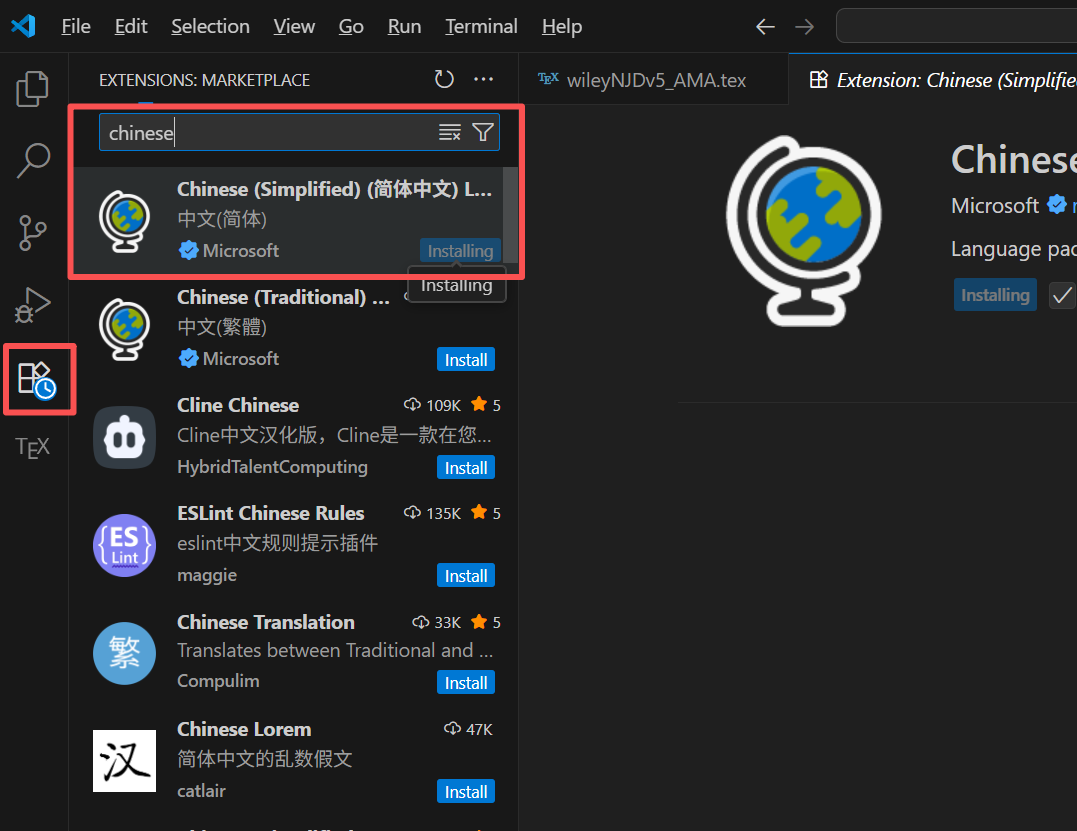Clear extensions search results
The width and height of the screenshot is (1077, 831).
(x=450, y=133)
